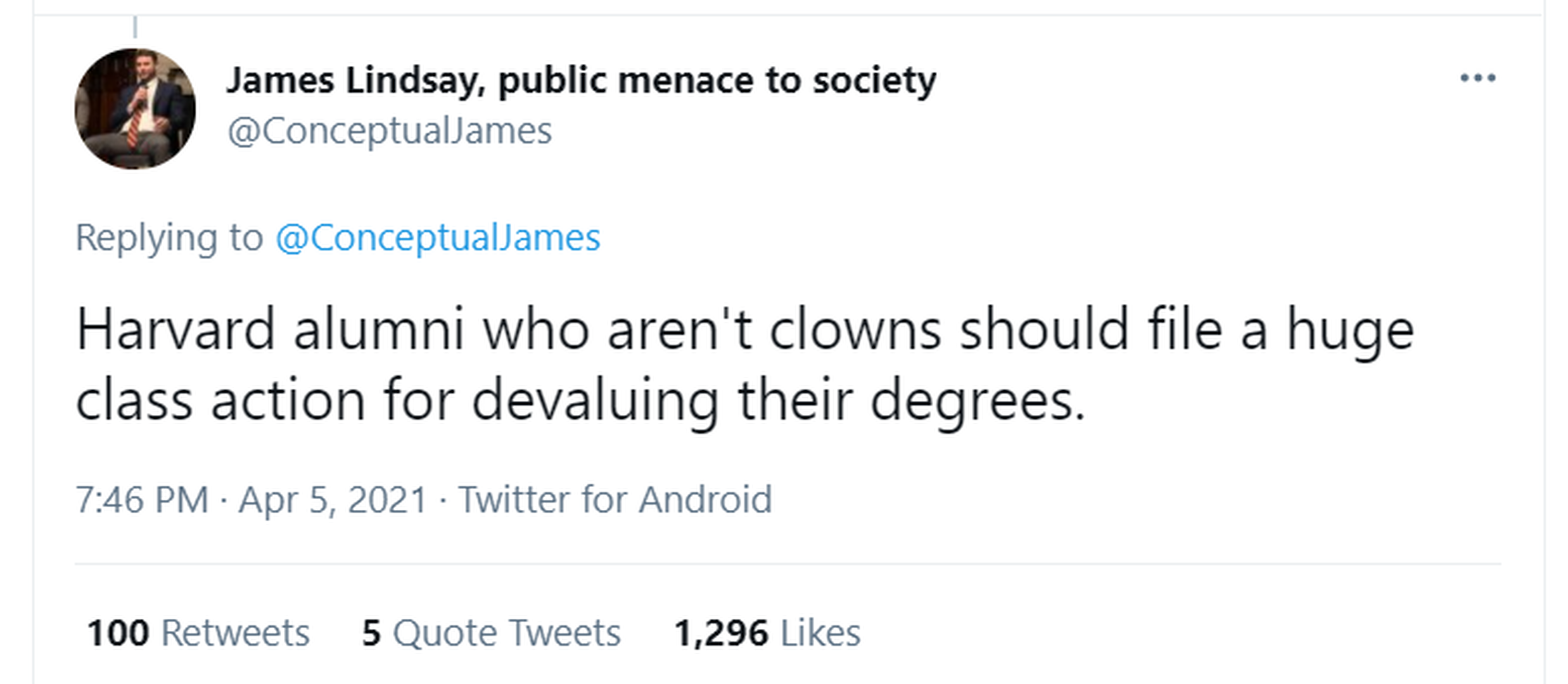The height and width of the screenshot is (684, 1568).
Task: Click the word "Harvard" in the tweet
Action: pyautogui.click(x=175, y=330)
